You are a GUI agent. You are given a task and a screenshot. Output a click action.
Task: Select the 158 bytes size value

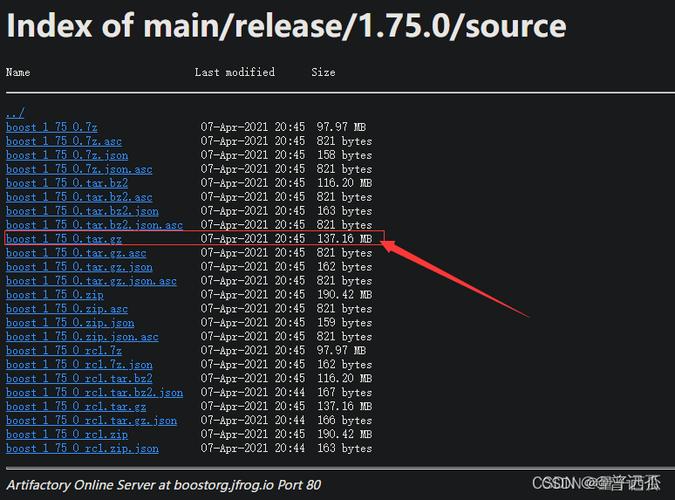(344, 155)
